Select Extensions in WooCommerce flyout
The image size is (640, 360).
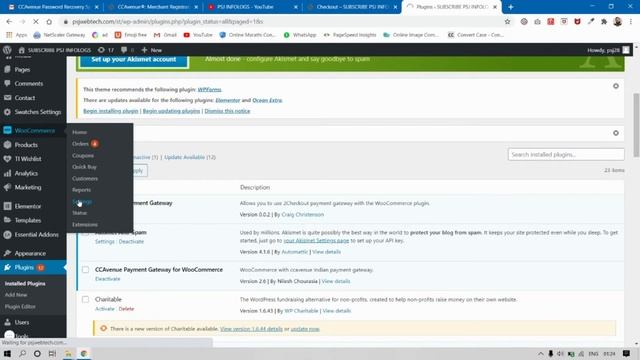point(85,224)
